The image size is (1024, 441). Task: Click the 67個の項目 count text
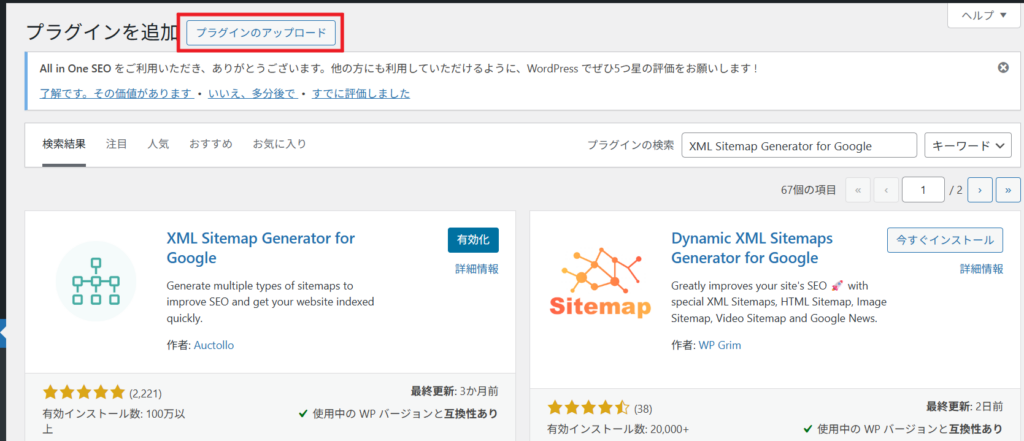(x=808, y=190)
